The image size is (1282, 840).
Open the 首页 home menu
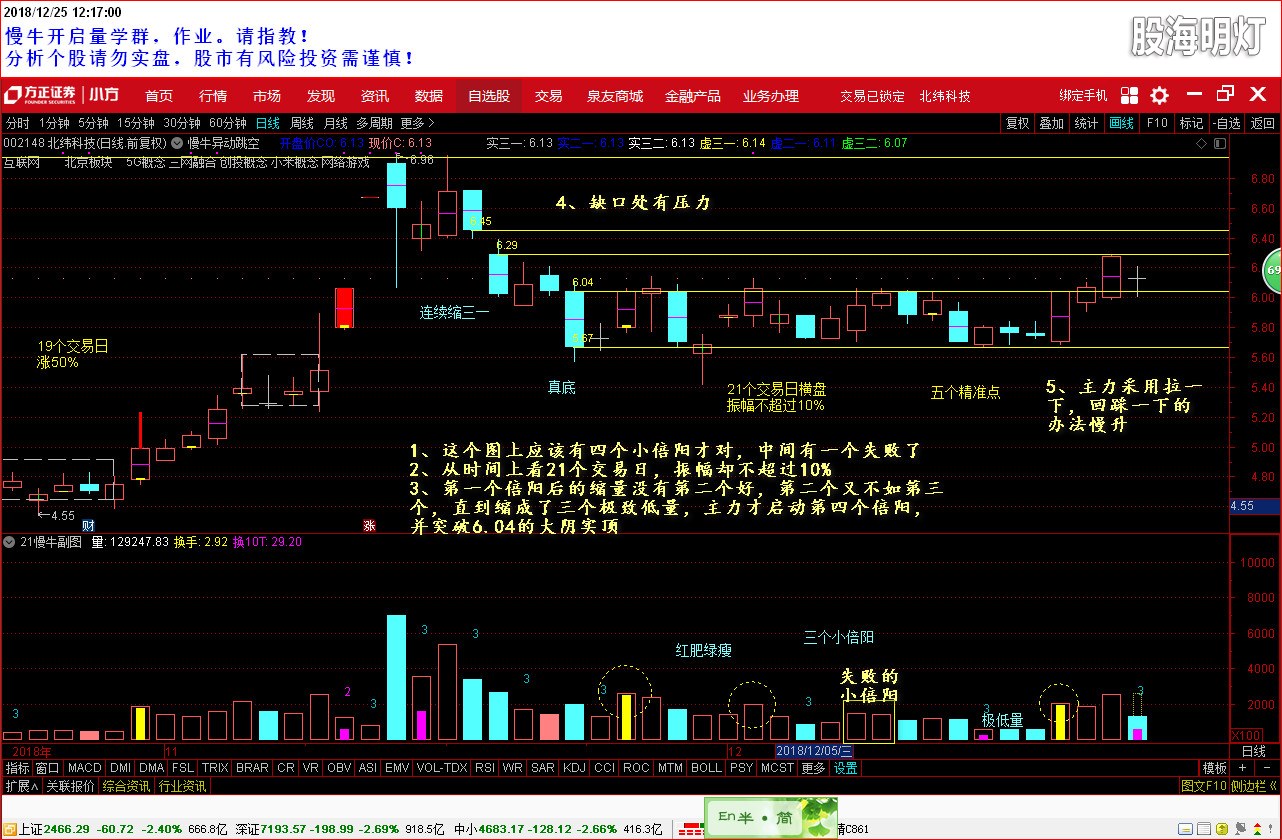click(159, 96)
